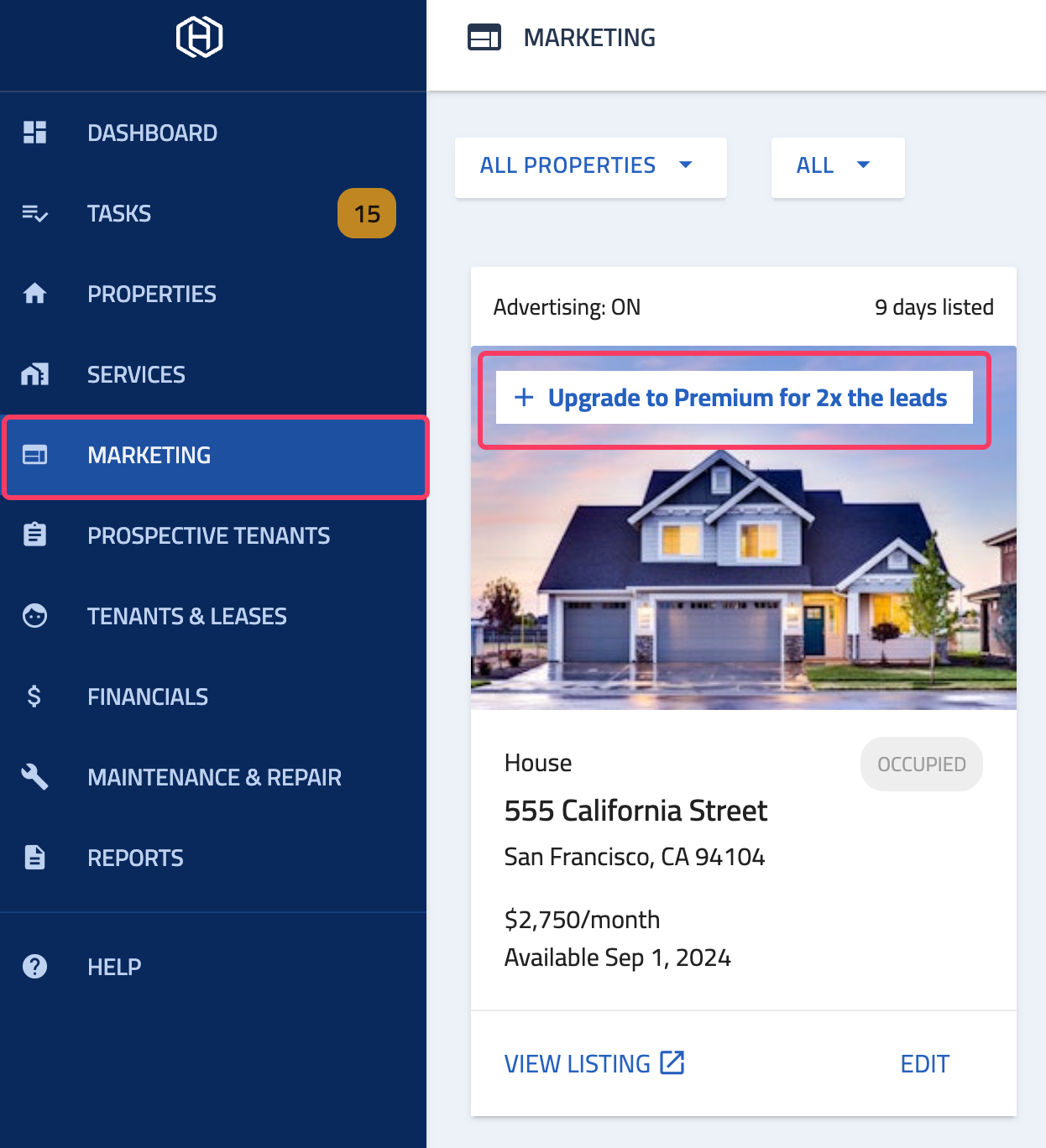This screenshot has width=1046, height=1148.
Task: Click the All filter dropdown arrow
Action: (x=864, y=164)
